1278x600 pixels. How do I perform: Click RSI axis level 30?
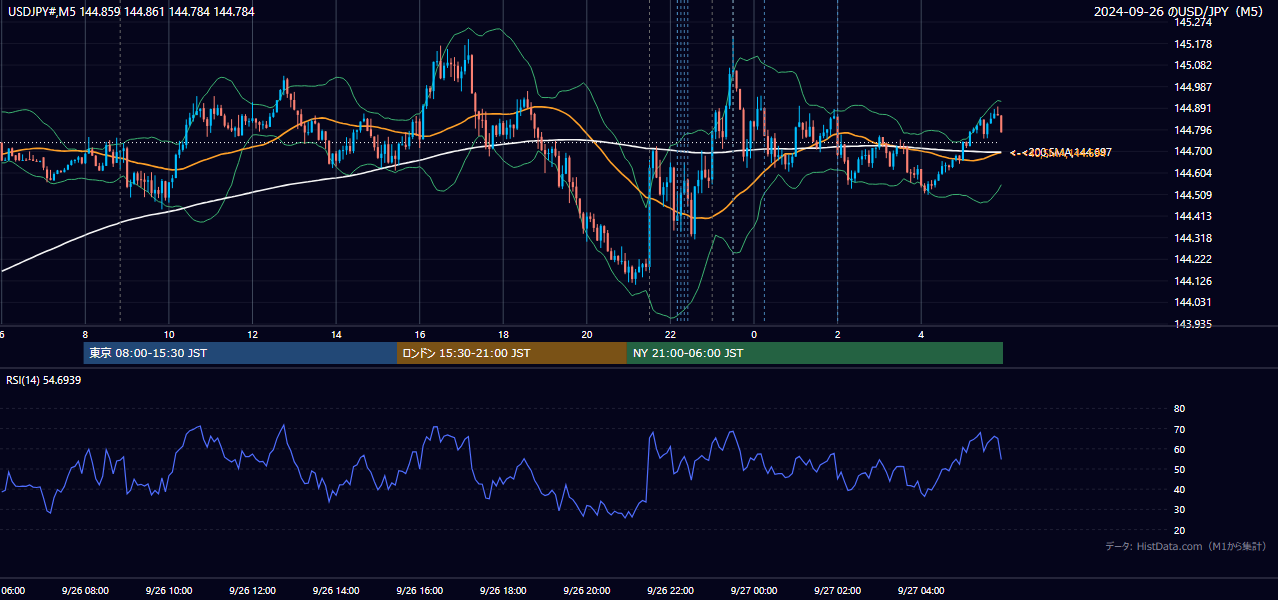tap(1180, 510)
